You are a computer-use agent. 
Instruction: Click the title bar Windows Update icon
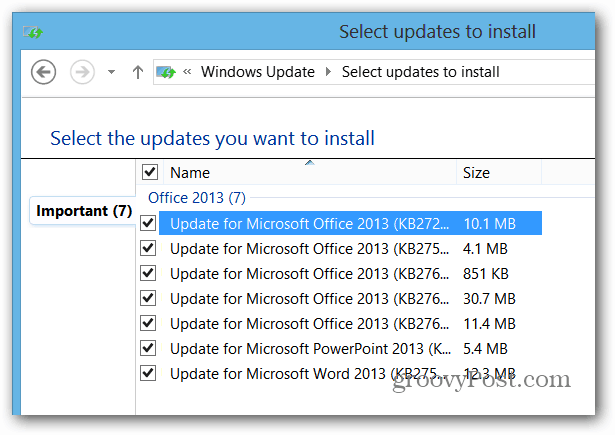[x=33, y=32]
